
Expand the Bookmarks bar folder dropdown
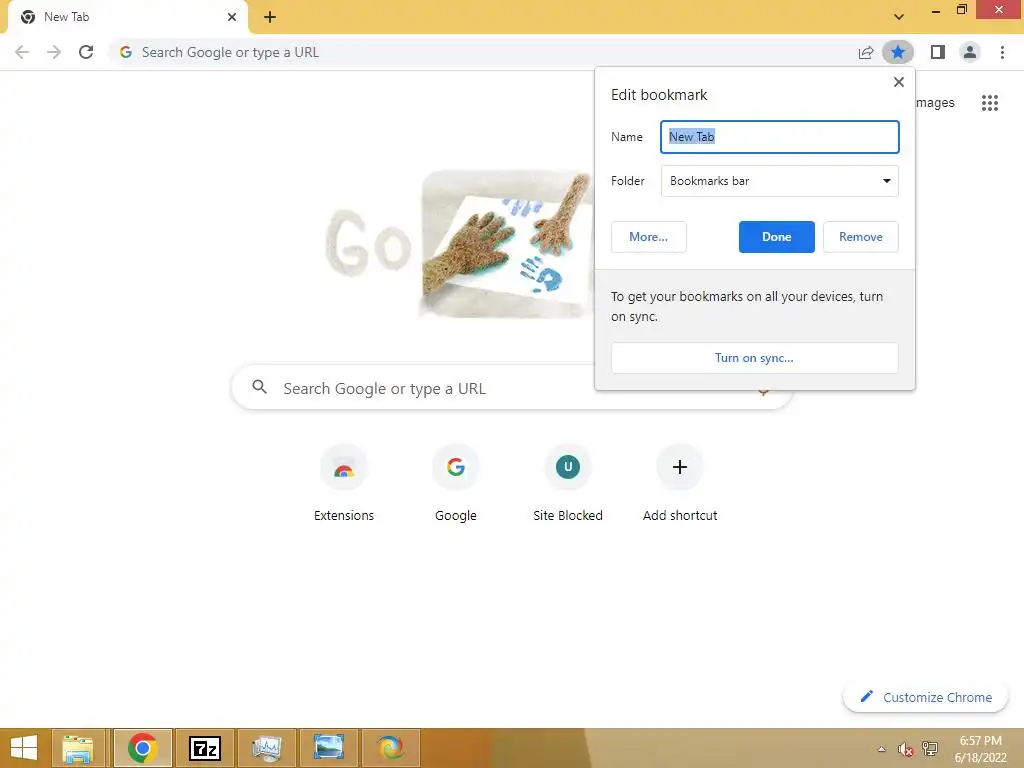point(780,181)
